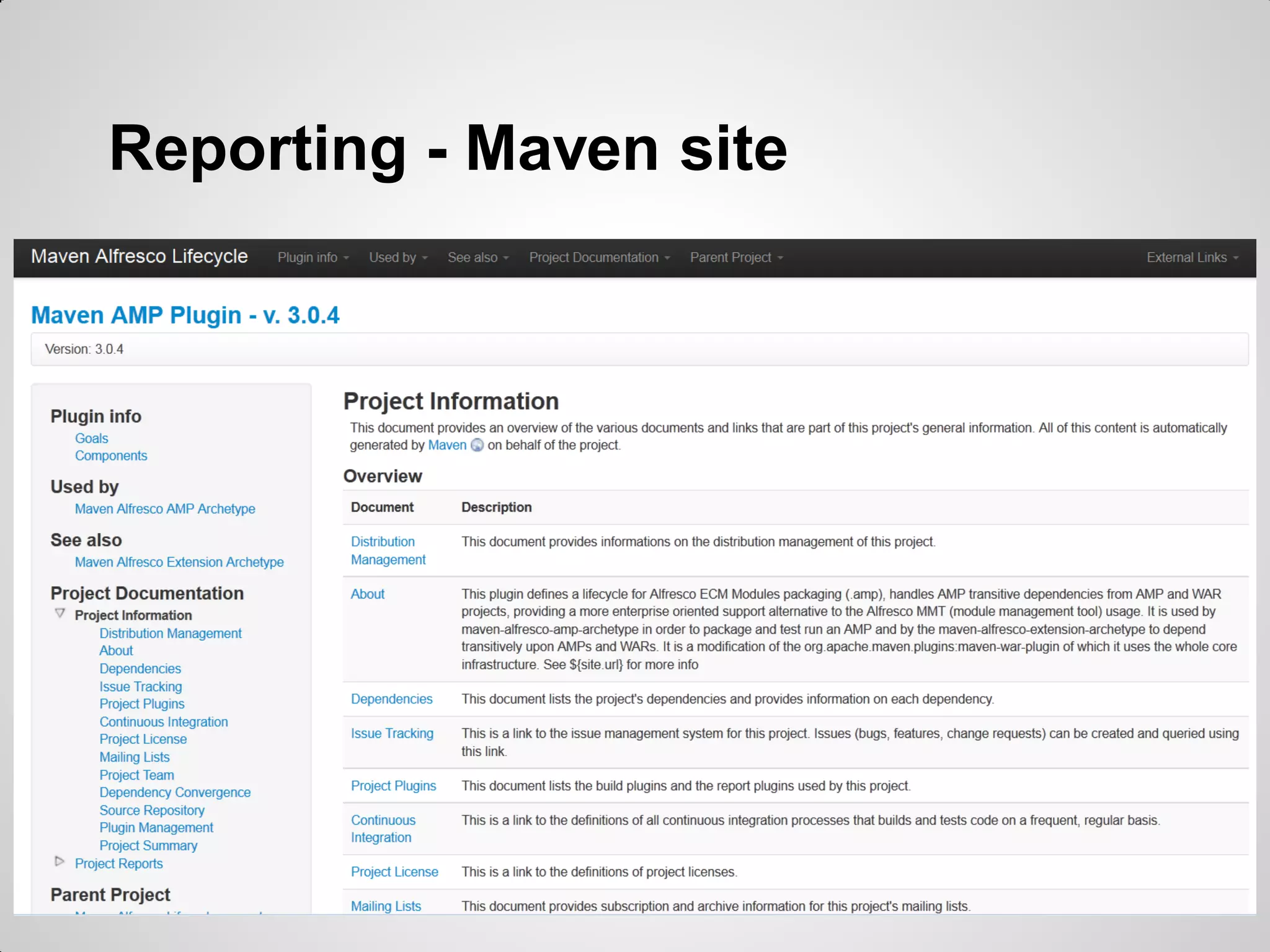Image resolution: width=1270 pixels, height=952 pixels.
Task: Click the 'Parent Project' sidebar heading
Action: pyautogui.click(x=110, y=894)
